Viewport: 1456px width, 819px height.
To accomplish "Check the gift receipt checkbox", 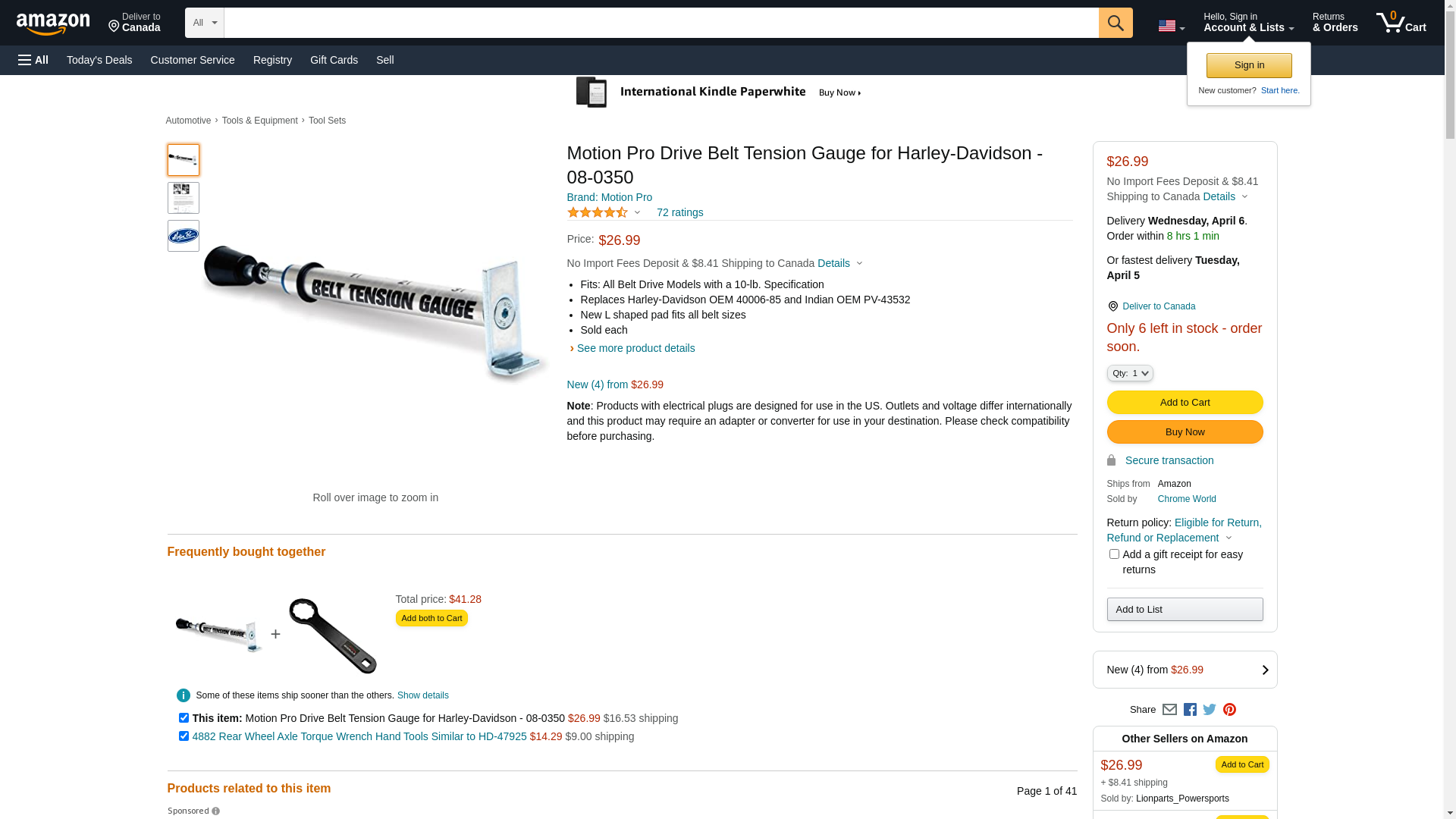I will click(1114, 554).
